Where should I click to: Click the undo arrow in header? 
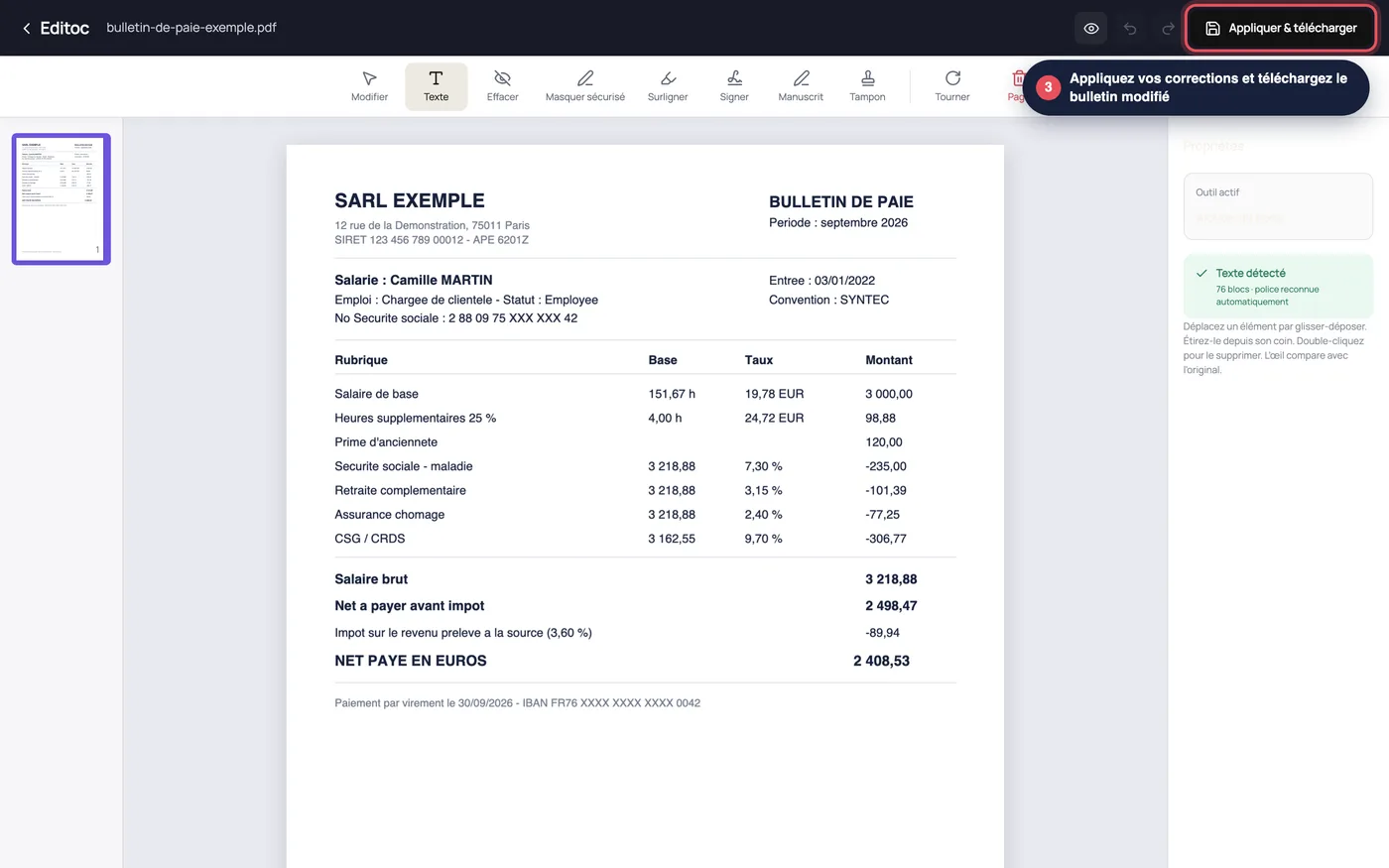coord(1130,28)
